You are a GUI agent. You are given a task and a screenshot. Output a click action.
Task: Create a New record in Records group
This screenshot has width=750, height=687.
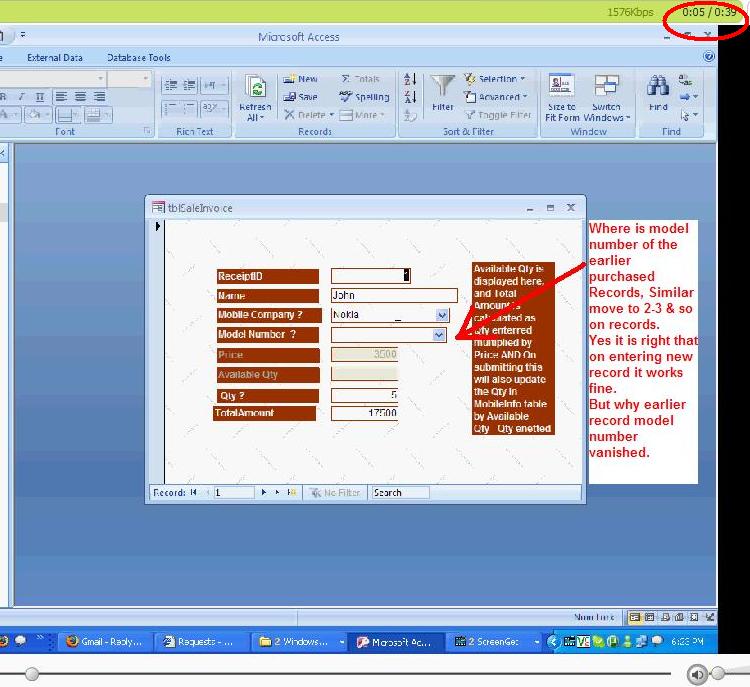click(300, 79)
